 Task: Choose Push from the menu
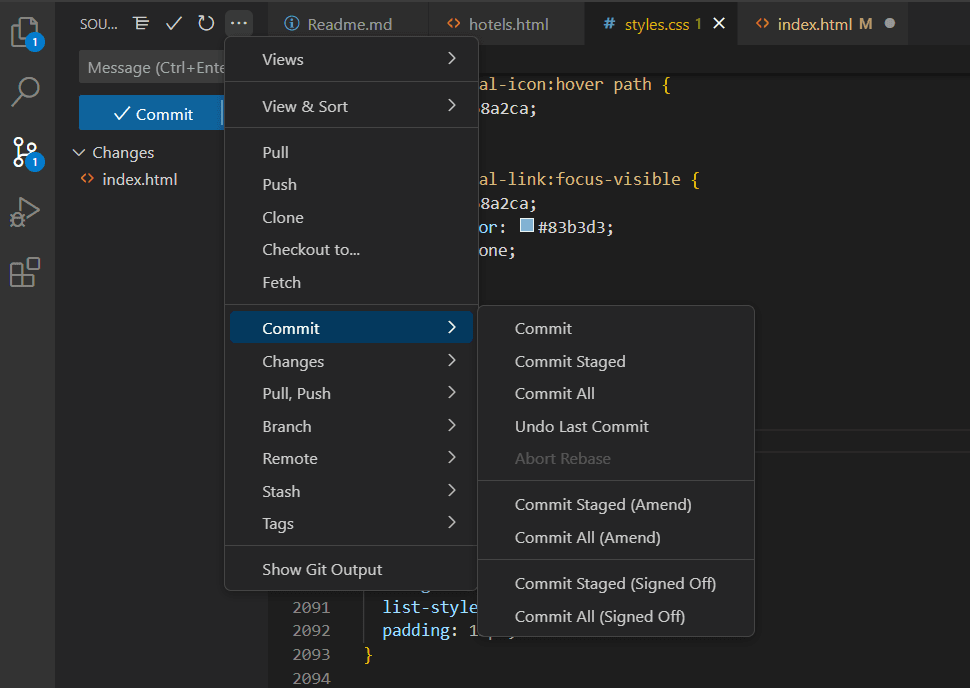(x=351, y=184)
